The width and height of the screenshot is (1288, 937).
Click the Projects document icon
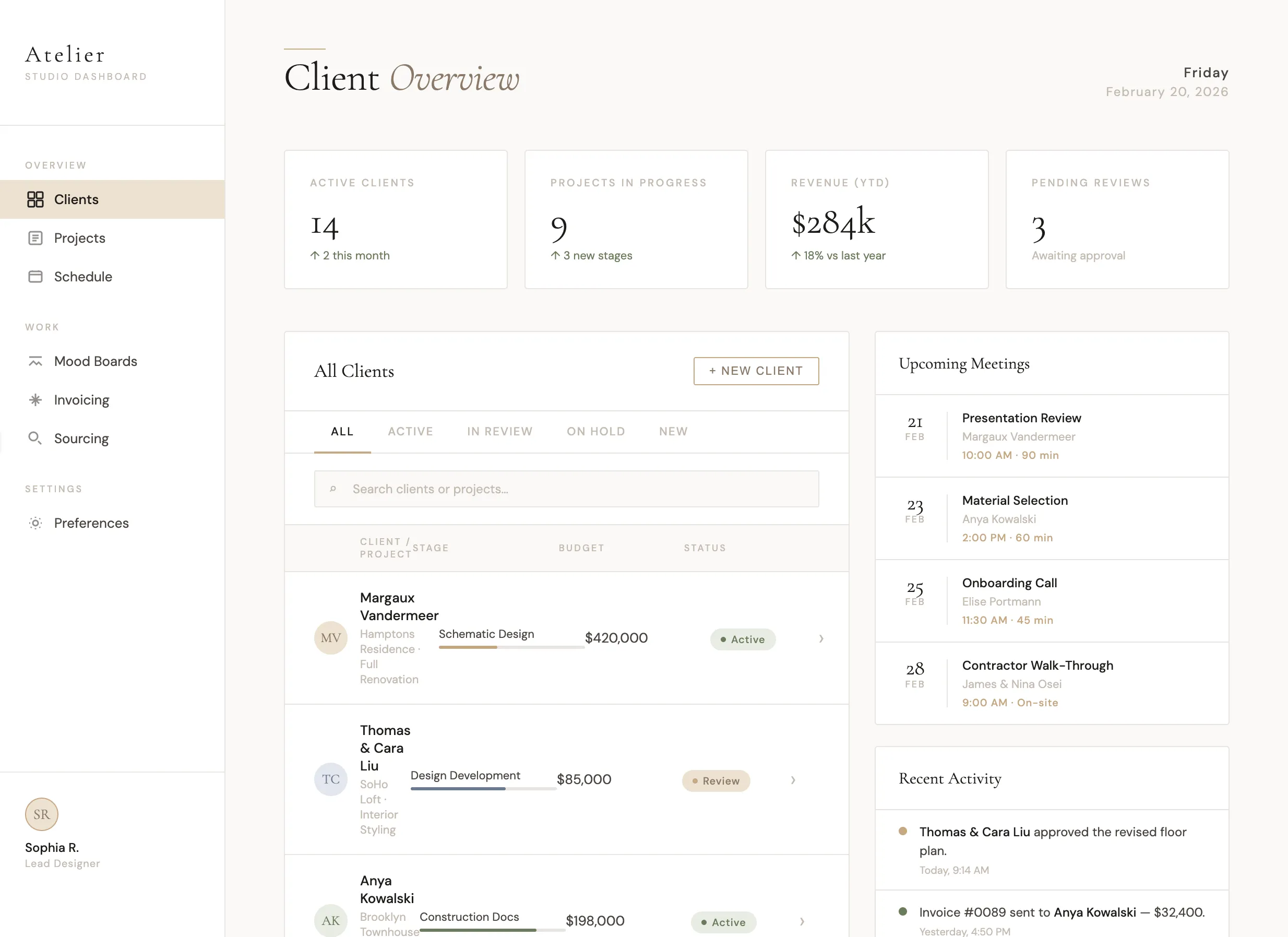(35, 238)
